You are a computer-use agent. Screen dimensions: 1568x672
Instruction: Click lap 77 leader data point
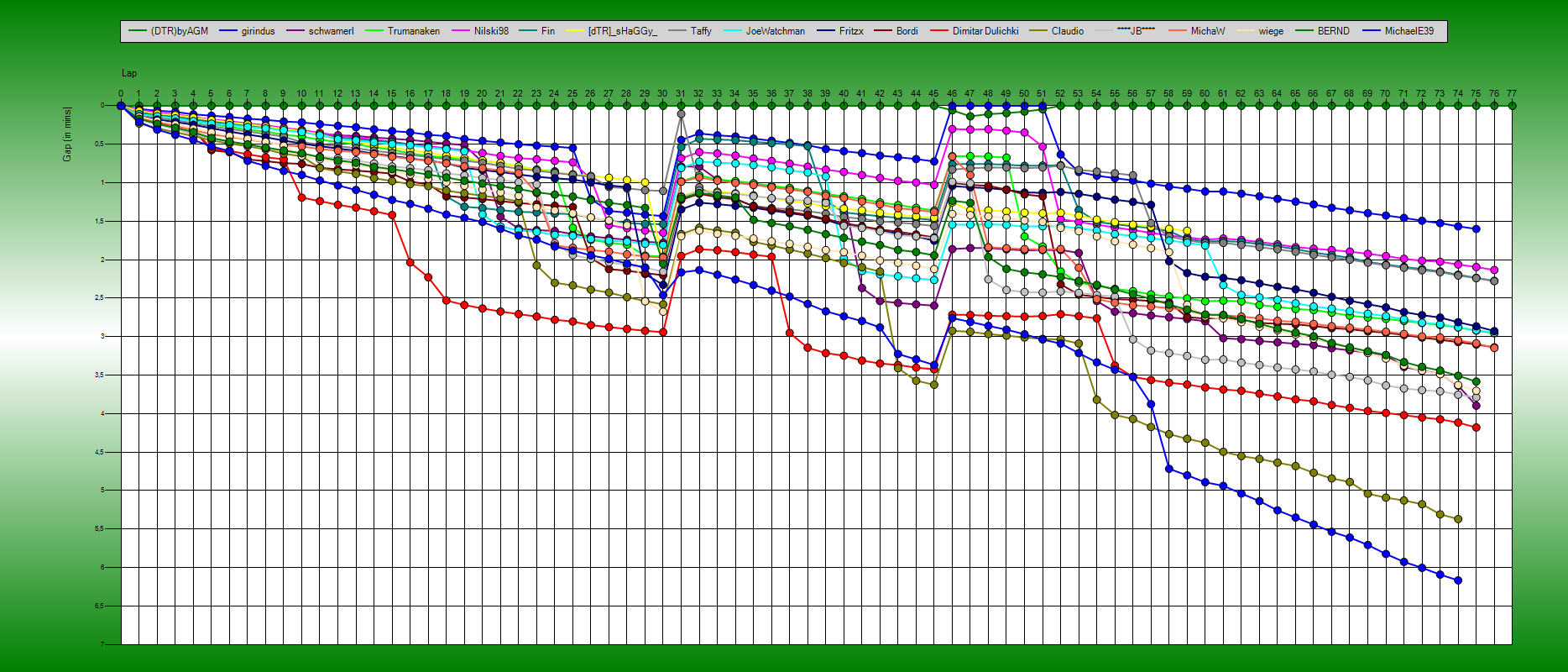point(1512,106)
